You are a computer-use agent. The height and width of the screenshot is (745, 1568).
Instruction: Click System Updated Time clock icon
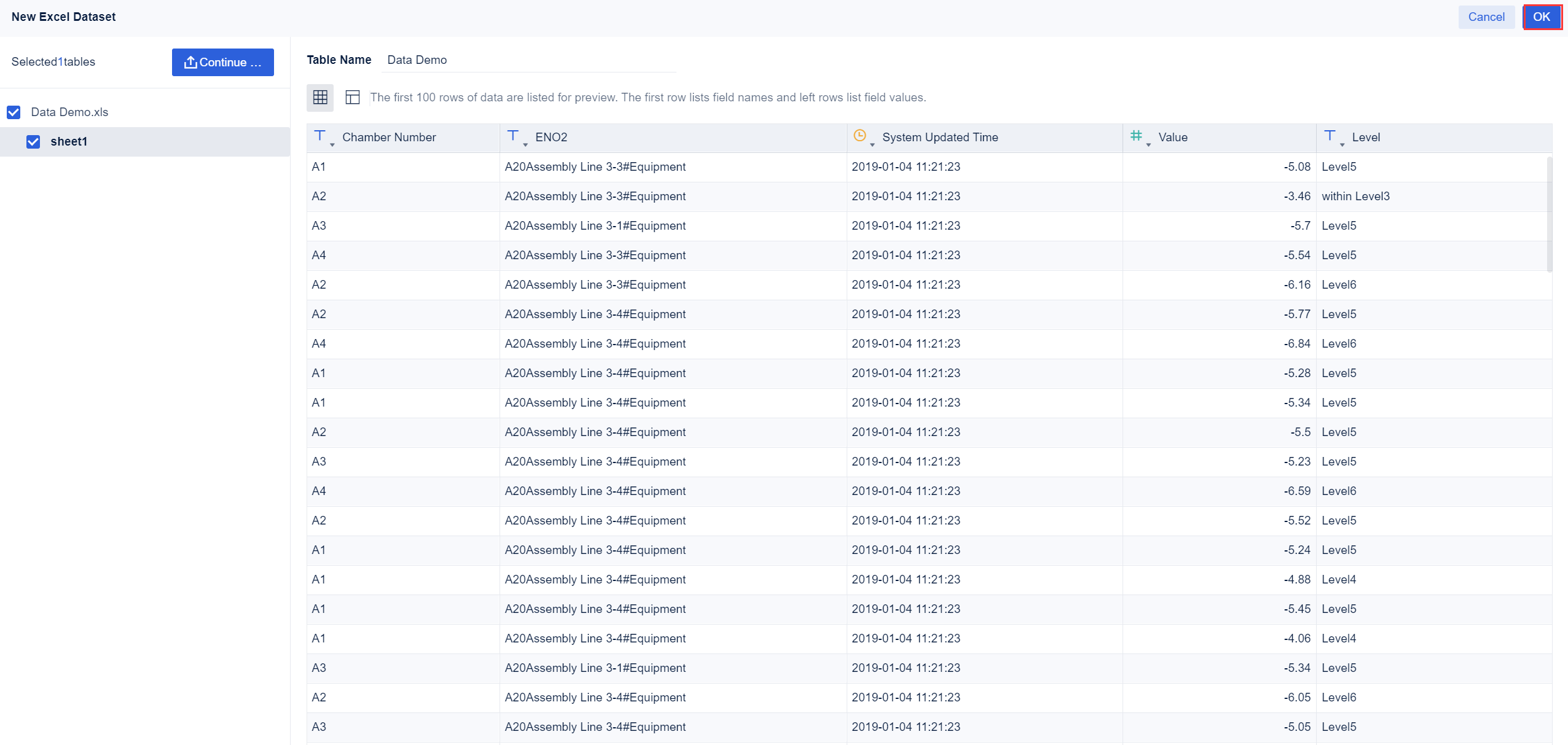tap(860, 136)
